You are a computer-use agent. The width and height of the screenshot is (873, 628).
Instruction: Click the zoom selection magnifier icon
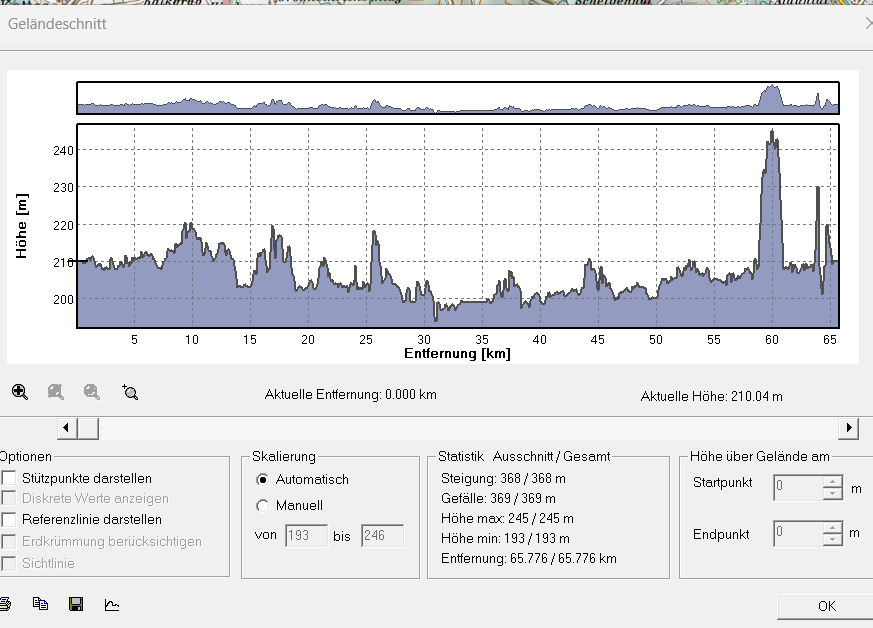tap(130, 392)
